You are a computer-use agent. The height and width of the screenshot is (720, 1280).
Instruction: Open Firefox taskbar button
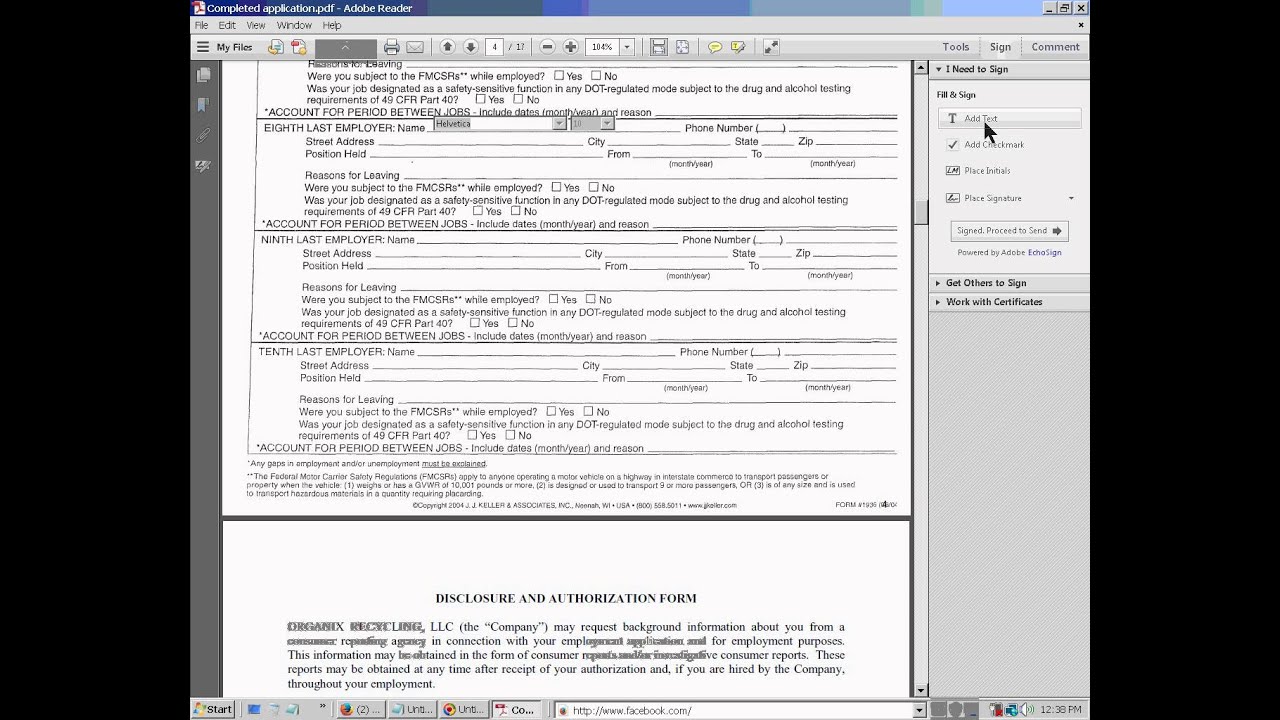359,710
